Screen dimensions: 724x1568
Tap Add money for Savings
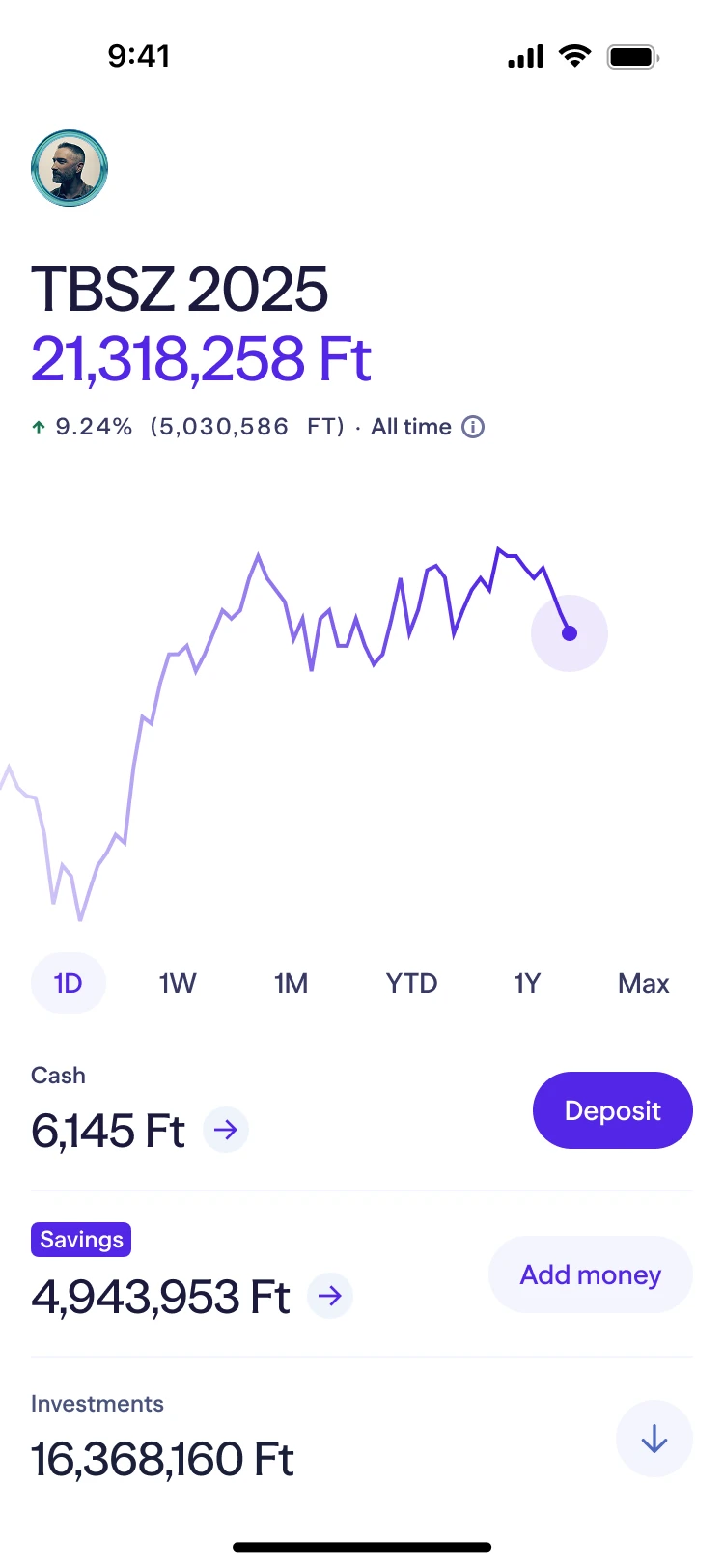click(591, 1274)
